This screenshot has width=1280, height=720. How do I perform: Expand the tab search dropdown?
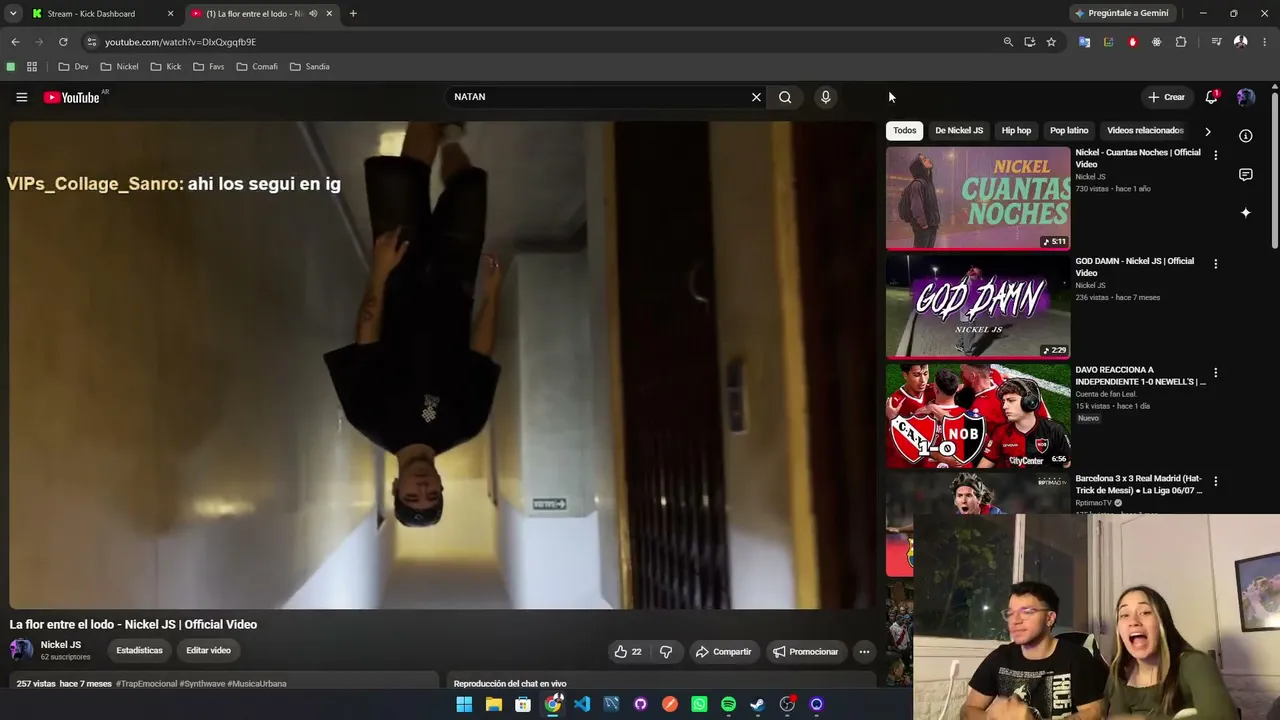(x=13, y=14)
